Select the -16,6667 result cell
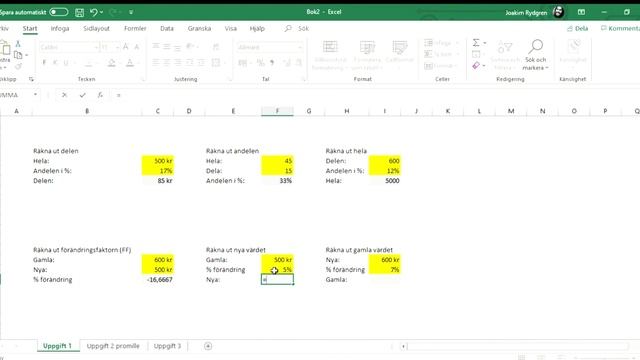 [x=158, y=280]
